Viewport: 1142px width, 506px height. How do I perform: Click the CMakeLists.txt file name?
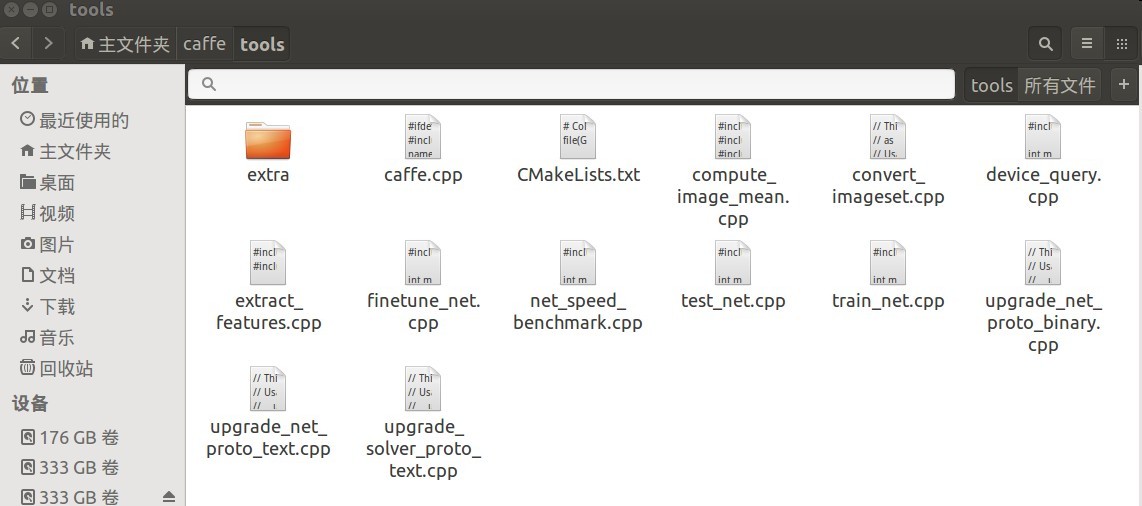pyautogui.click(x=578, y=175)
